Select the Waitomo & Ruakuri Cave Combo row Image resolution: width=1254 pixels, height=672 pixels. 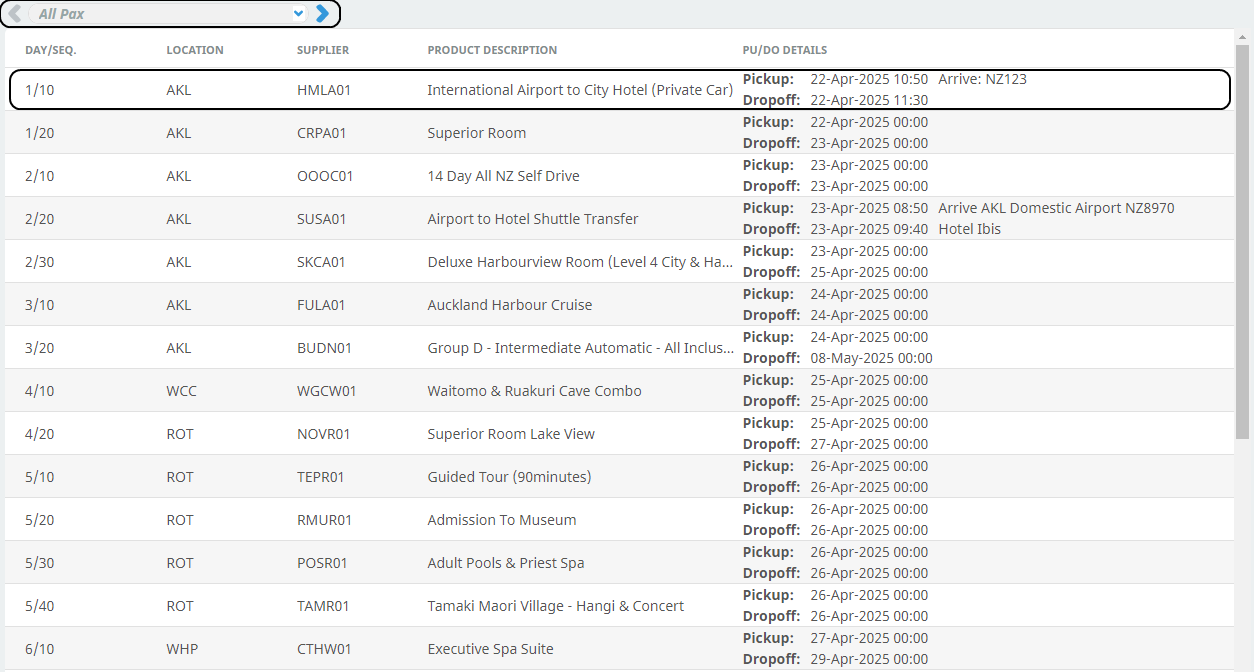click(534, 391)
